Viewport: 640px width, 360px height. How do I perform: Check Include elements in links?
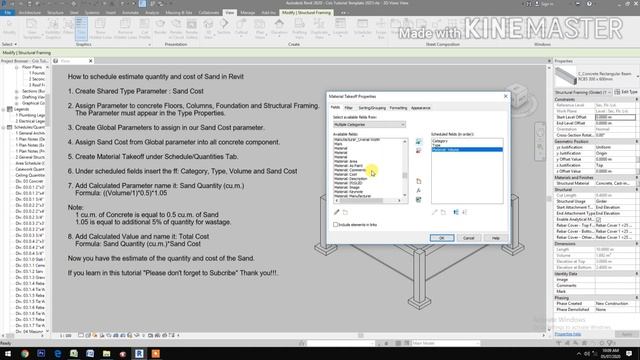[336, 224]
